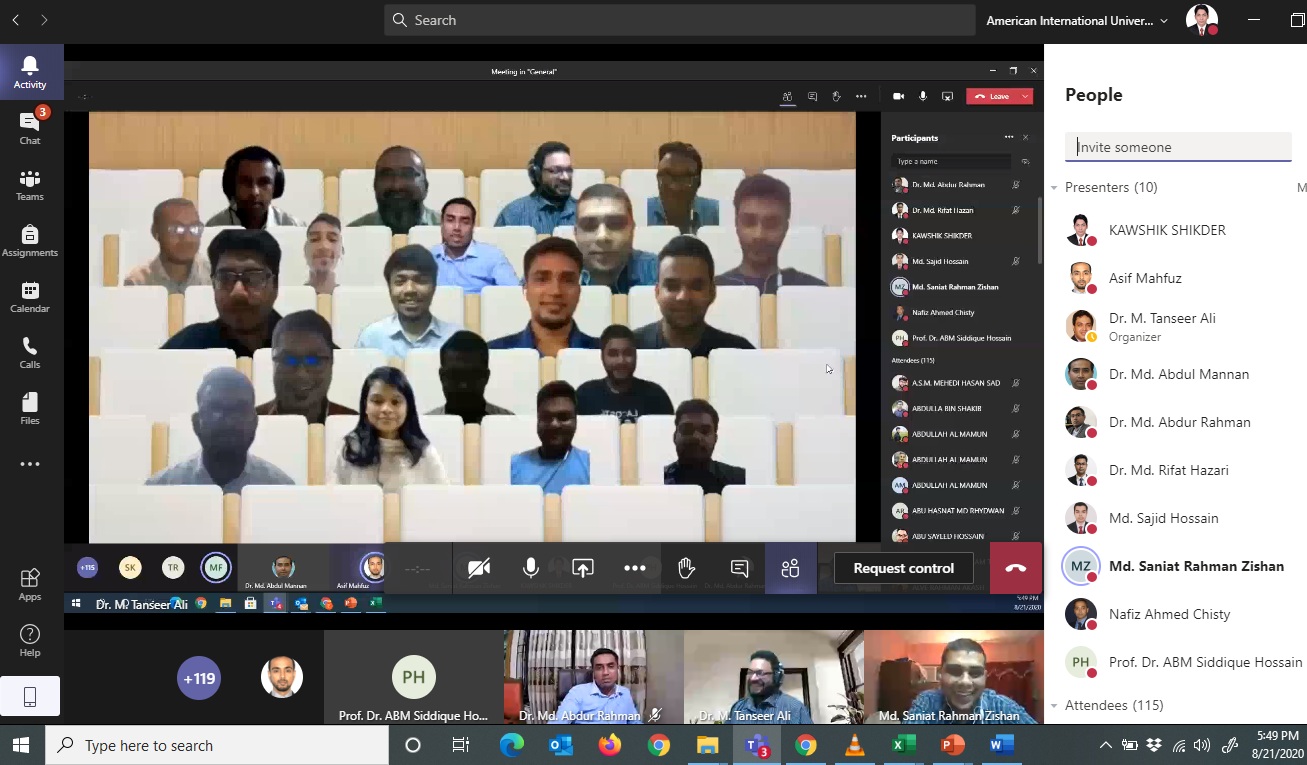Mute the microphone in meeting controls

pyautogui.click(x=531, y=568)
